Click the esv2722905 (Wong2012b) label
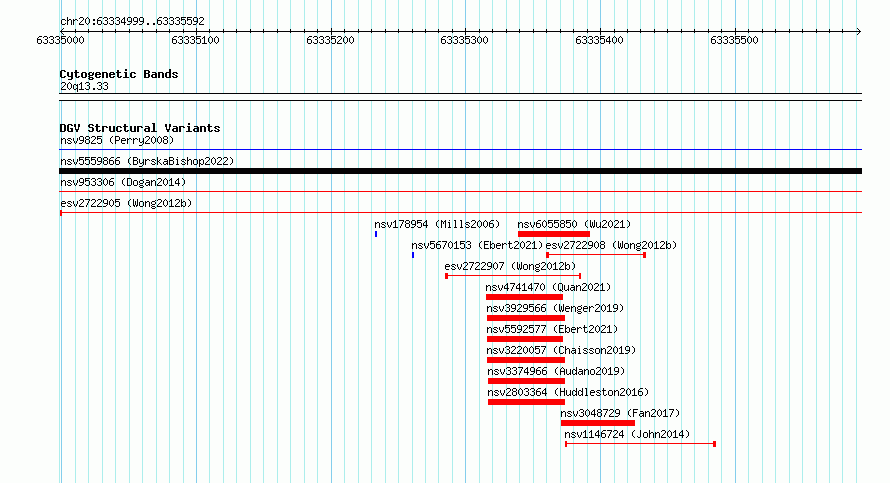 coord(126,203)
